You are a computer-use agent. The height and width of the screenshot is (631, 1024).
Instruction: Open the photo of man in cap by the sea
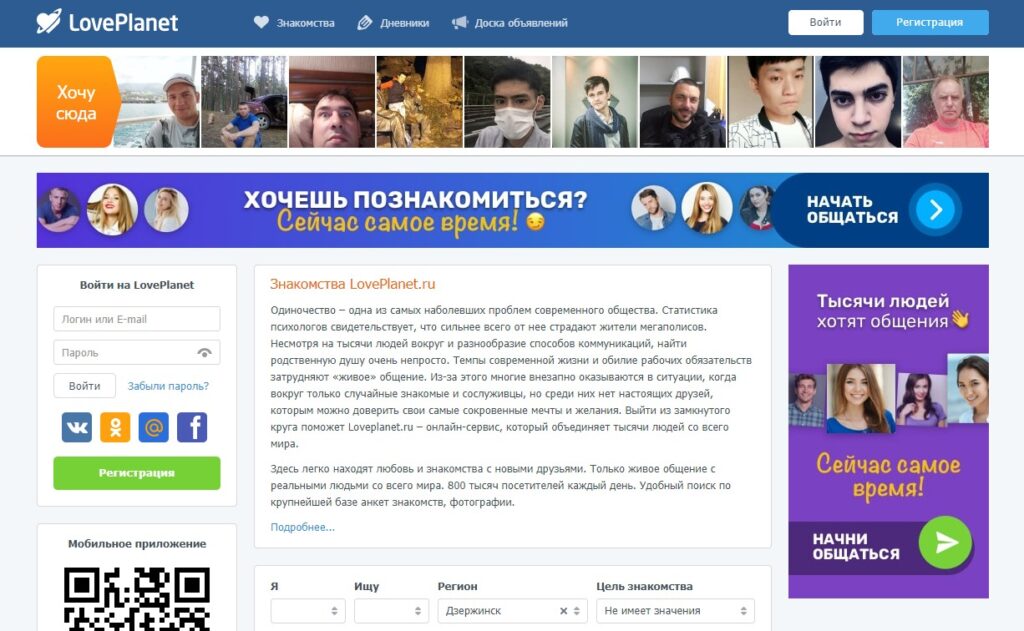(157, 102)
